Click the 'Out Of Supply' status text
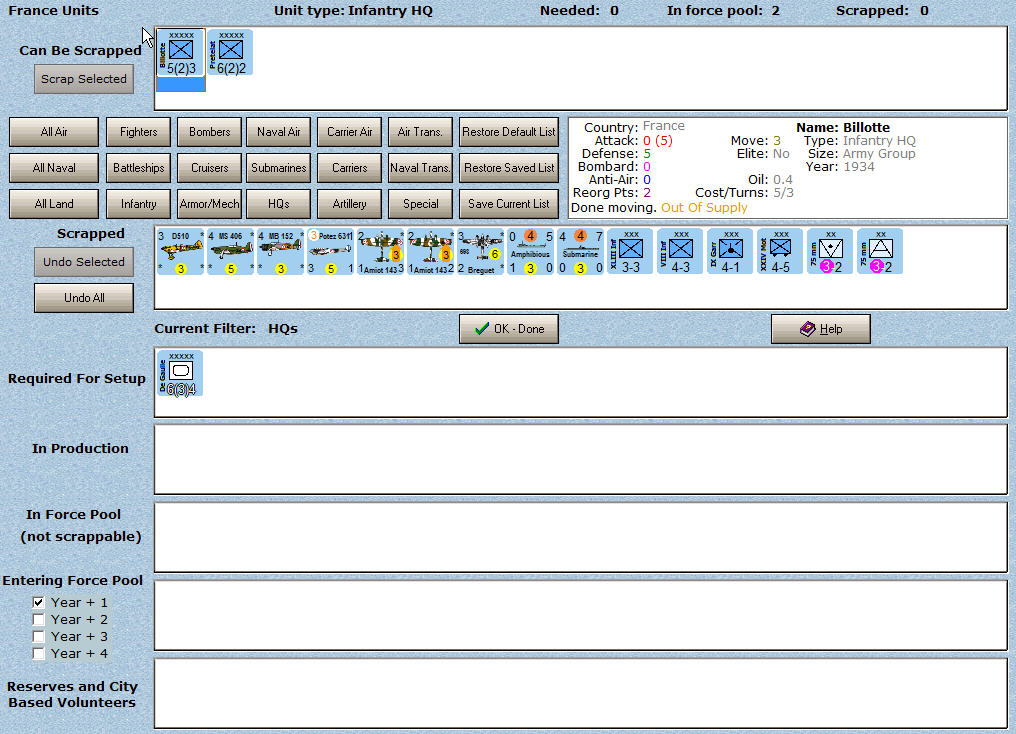 tap(704, 208)
